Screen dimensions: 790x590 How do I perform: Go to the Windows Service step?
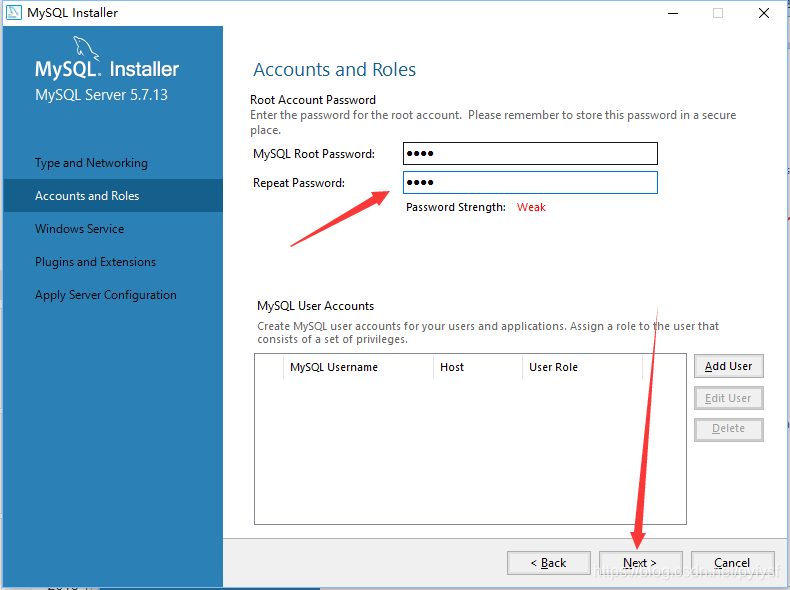pos(80,229)
